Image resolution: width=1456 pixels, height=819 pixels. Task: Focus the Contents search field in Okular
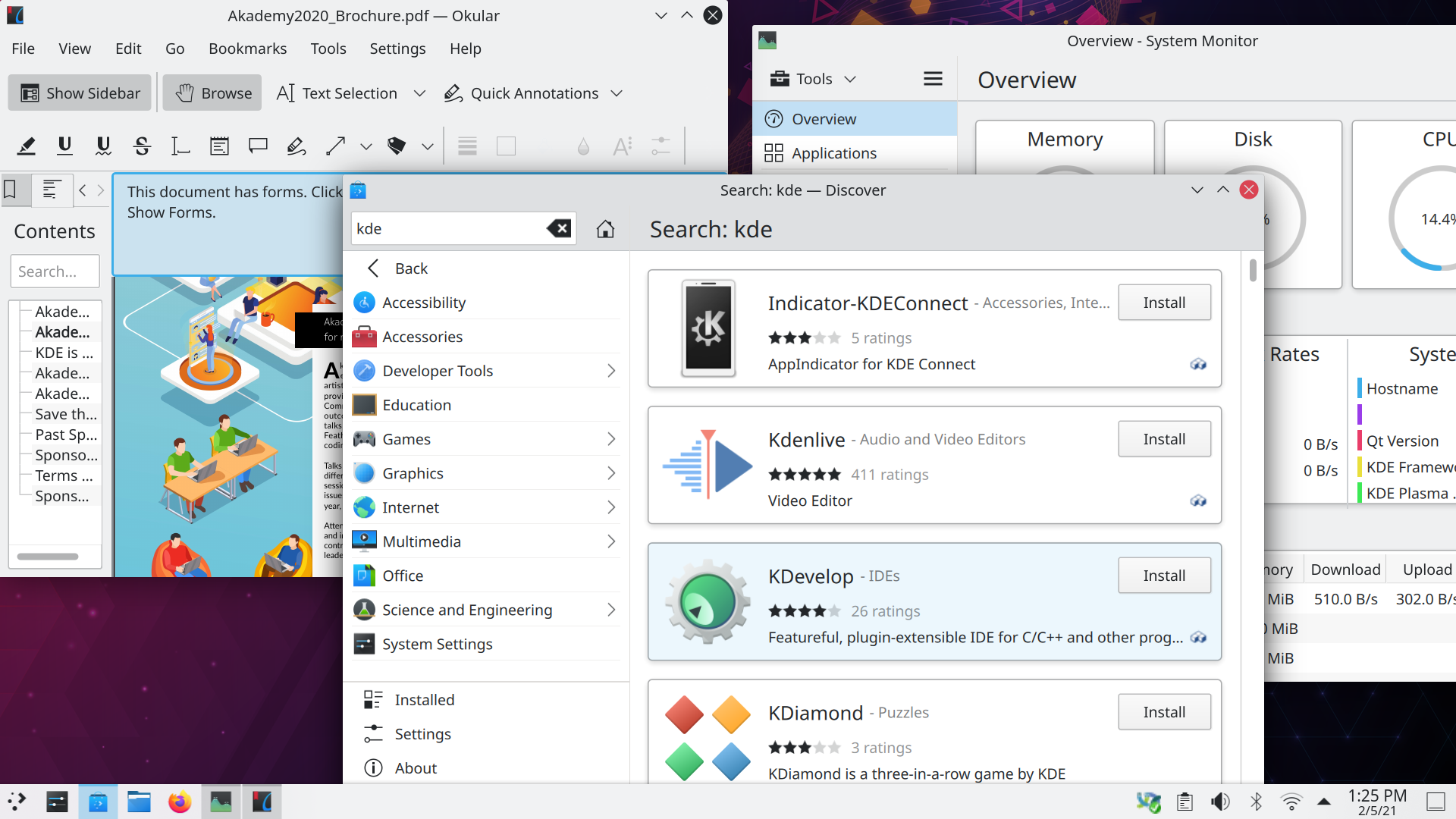(55, 271)
